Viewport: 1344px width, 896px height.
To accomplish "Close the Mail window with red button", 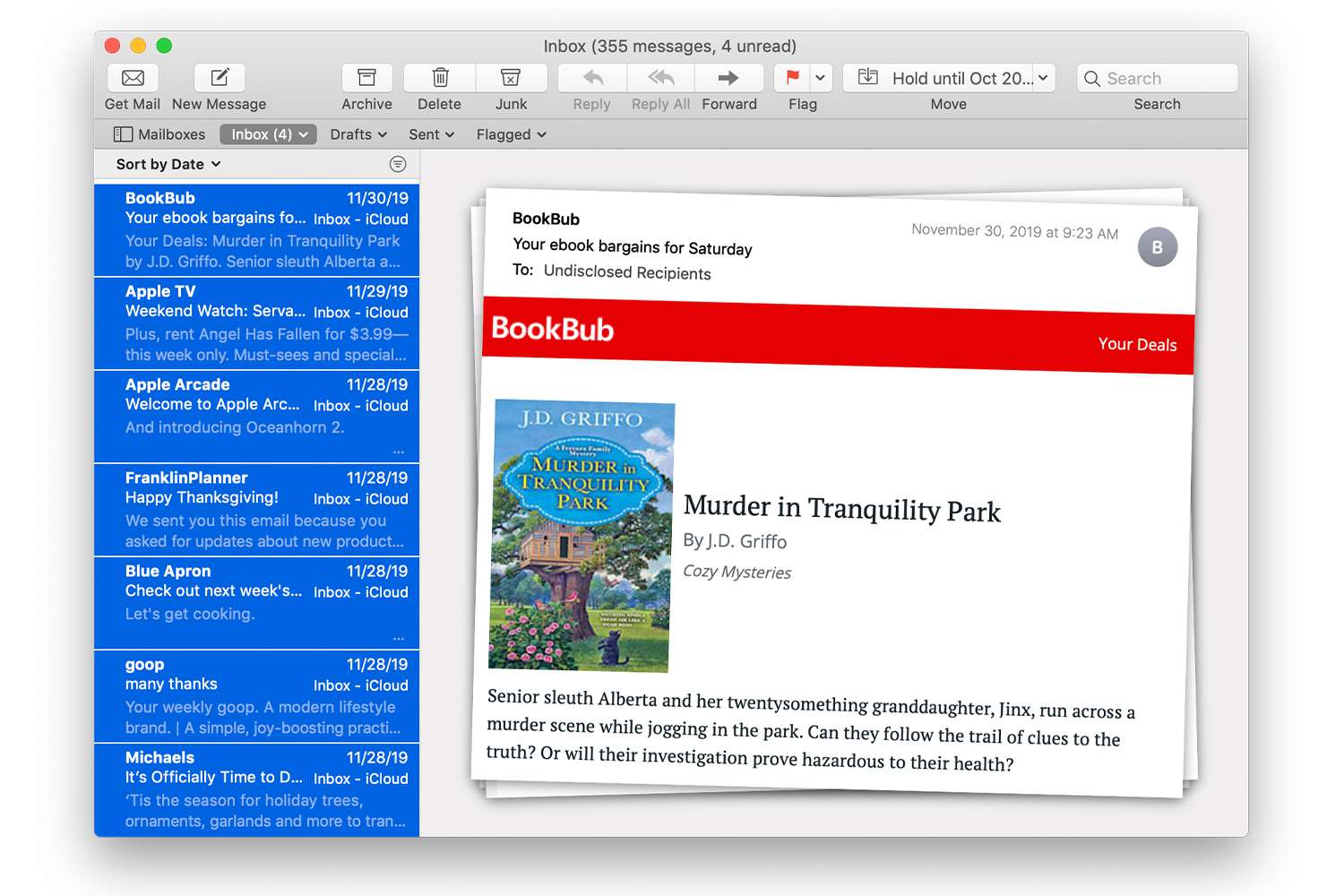I will 112,46.
